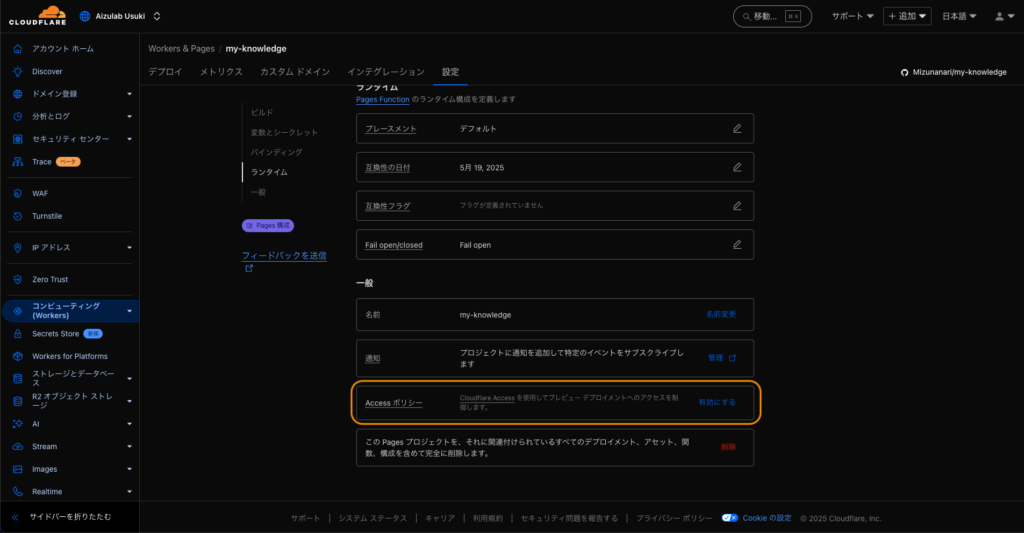Image resolution: width=1024 pixels, height=533 pixels.
Task: Click the collapse sidebar double-chevron icon
Action: 15,517
